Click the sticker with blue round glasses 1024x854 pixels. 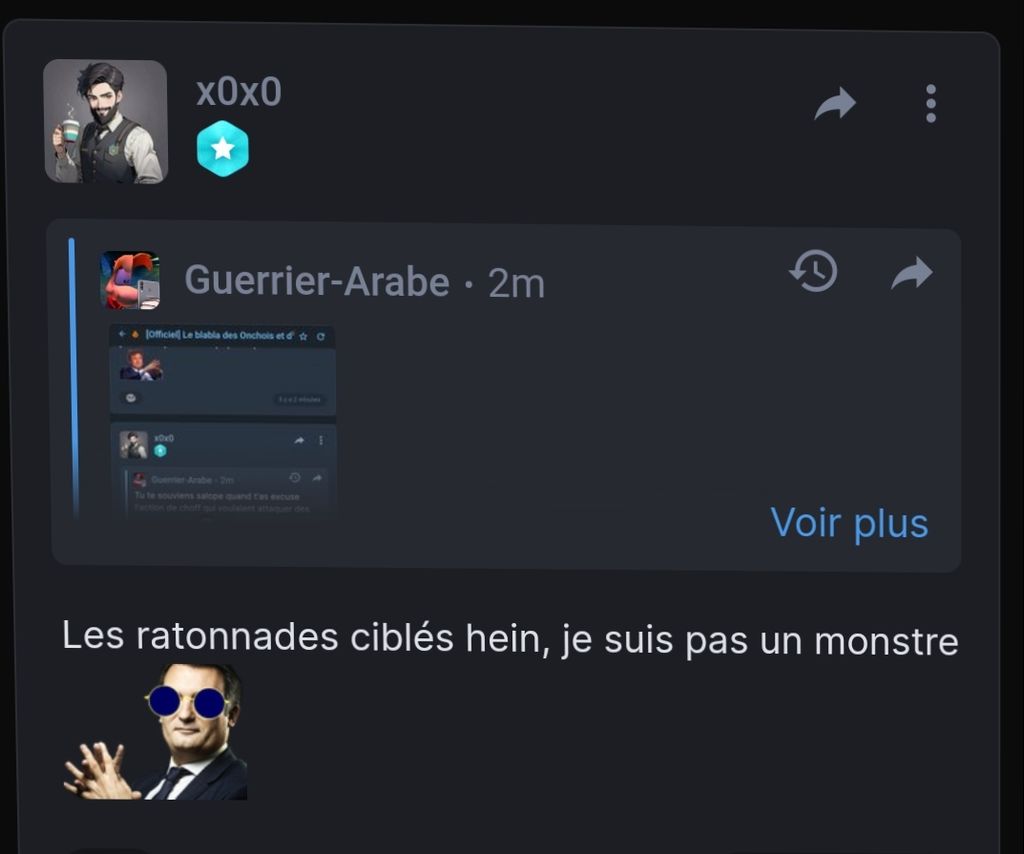(x=155, y=732)
